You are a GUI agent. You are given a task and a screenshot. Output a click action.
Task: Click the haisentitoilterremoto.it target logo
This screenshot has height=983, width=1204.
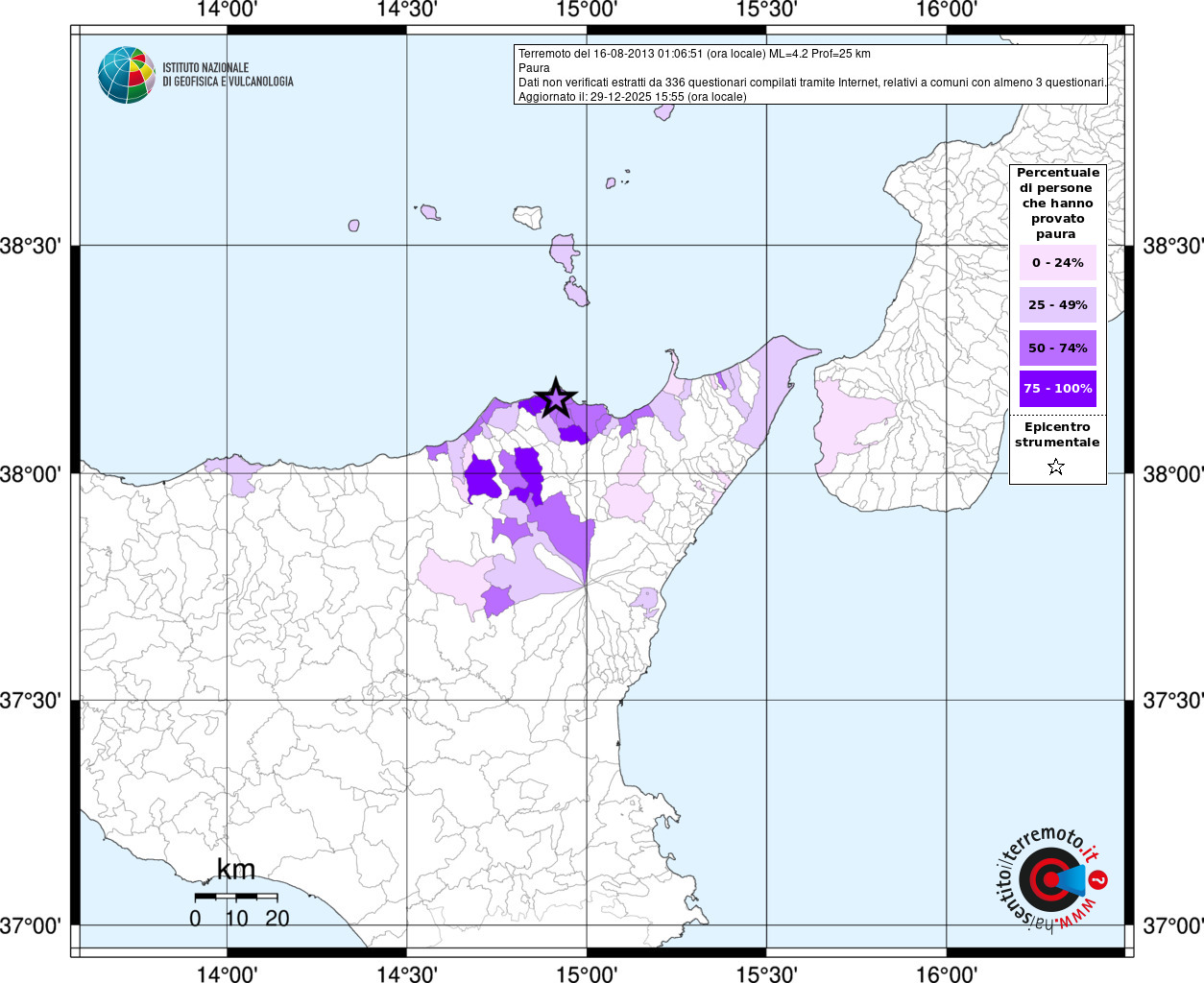(x=1050, y=879)
